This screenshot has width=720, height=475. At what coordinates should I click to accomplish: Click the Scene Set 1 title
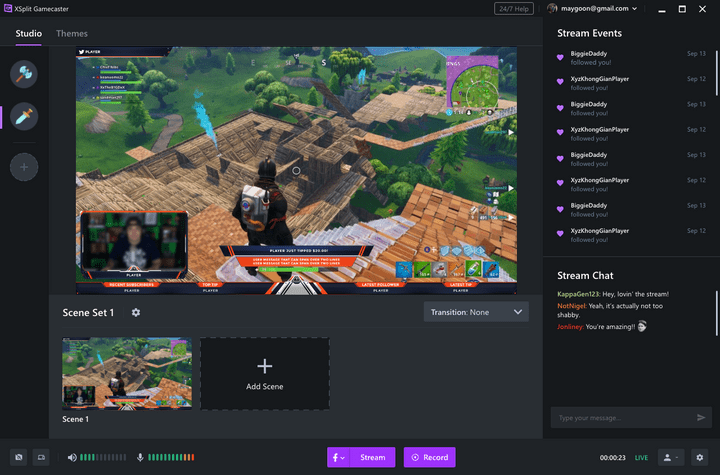(x=88, y=312)
